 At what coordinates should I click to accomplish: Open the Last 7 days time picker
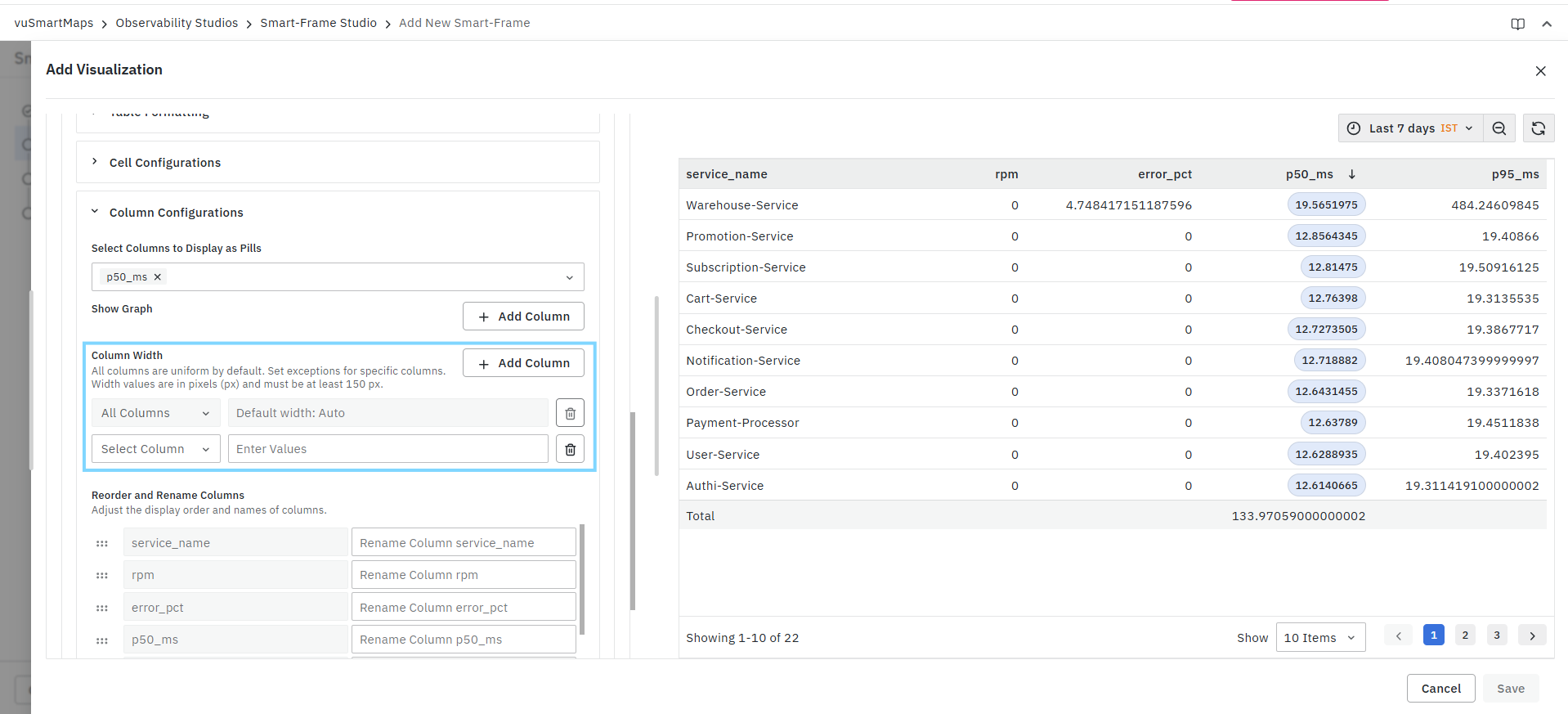tap(1410, 128)
